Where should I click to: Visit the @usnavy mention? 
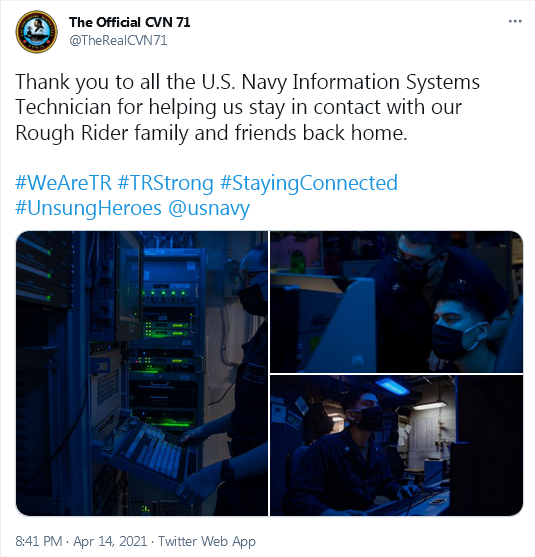(209, 208)
